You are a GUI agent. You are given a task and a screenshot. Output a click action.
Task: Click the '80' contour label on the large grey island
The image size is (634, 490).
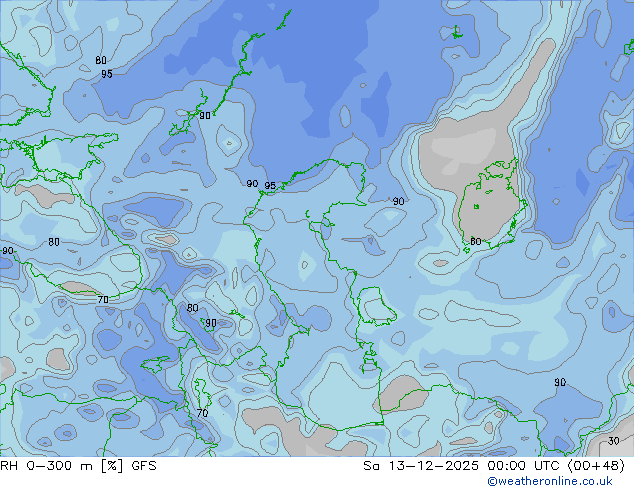476,241
